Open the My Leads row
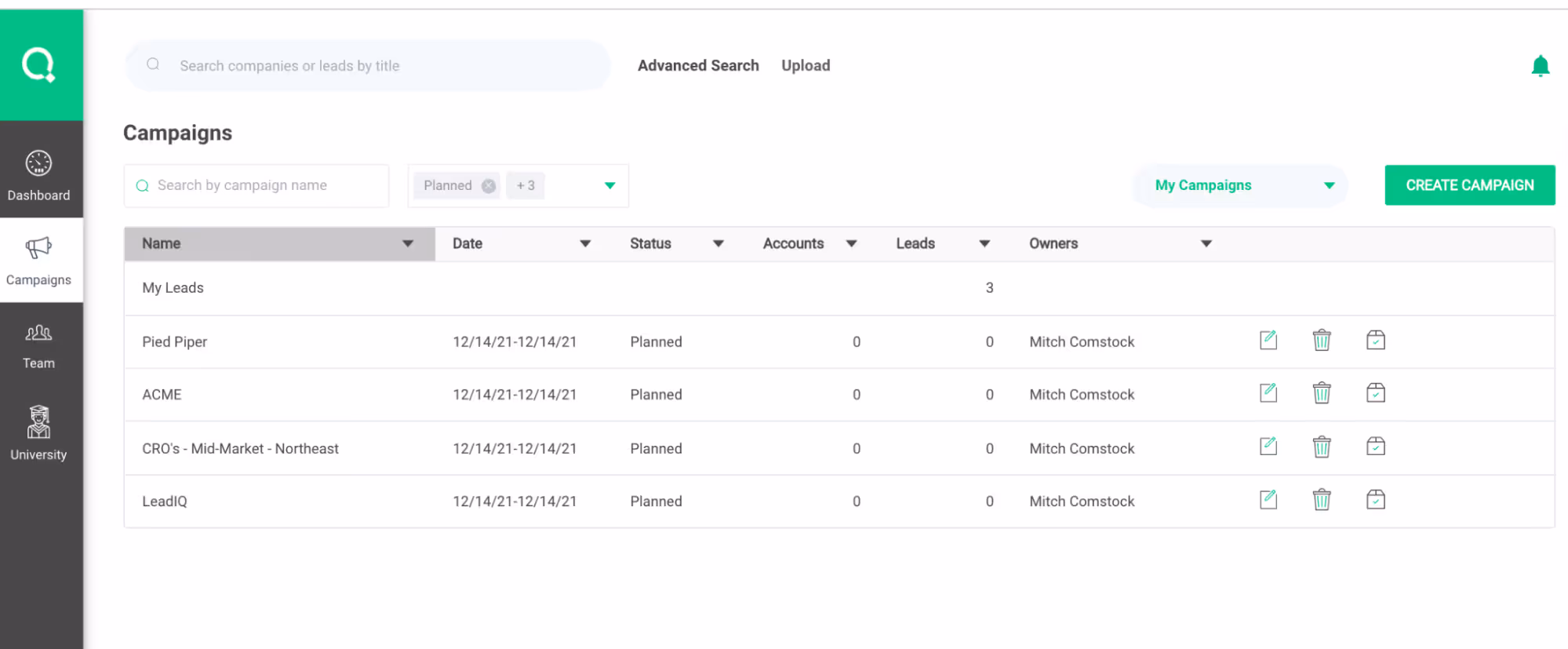The height and width of the screenshot is (649, 1568). pos(839,288)
